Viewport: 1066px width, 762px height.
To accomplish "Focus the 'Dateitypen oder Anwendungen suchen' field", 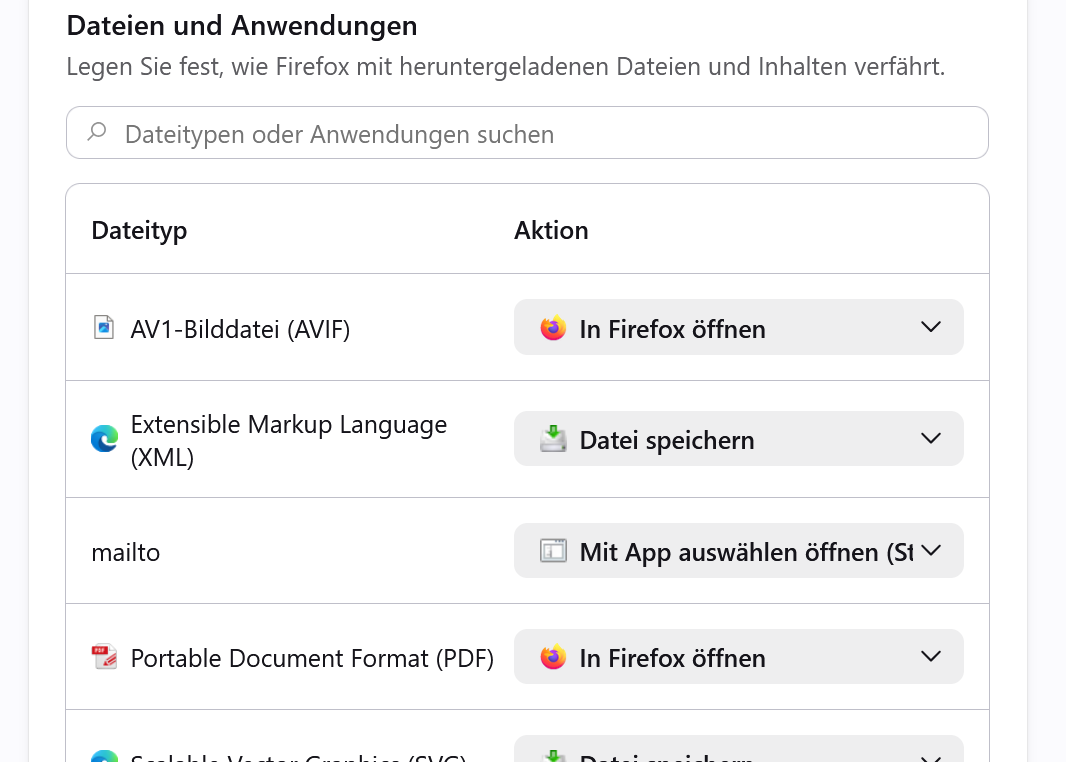I will [x=528, y=133].
